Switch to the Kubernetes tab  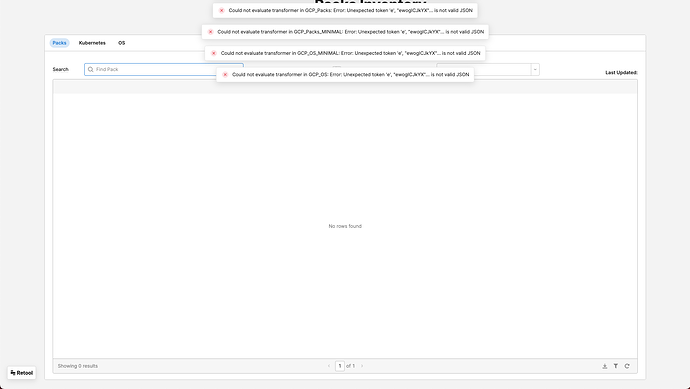(x=92, y=43)
